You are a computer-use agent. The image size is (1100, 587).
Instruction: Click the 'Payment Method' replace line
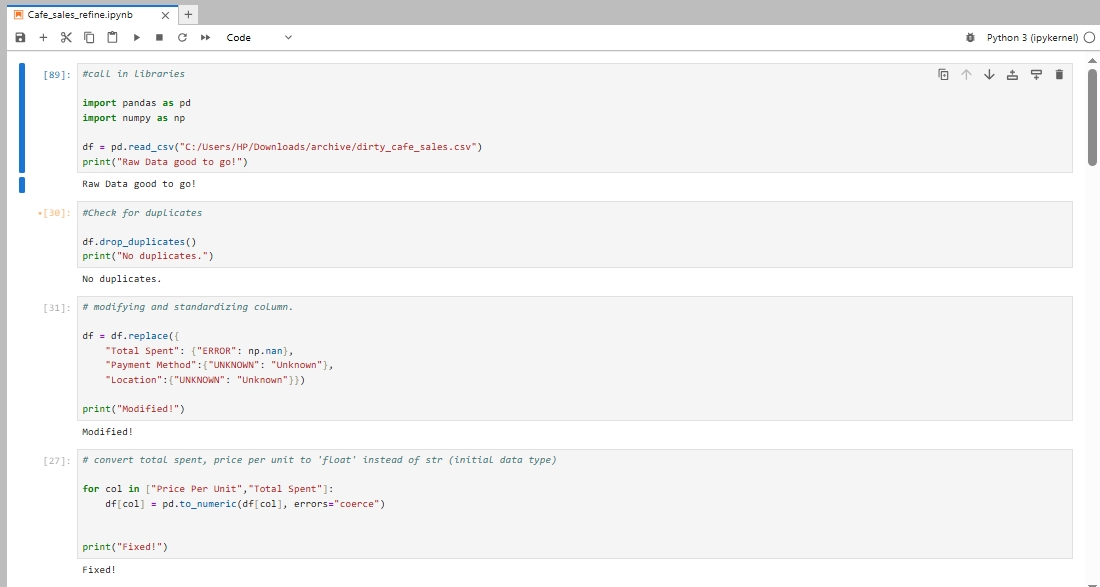tap(219, 365)
